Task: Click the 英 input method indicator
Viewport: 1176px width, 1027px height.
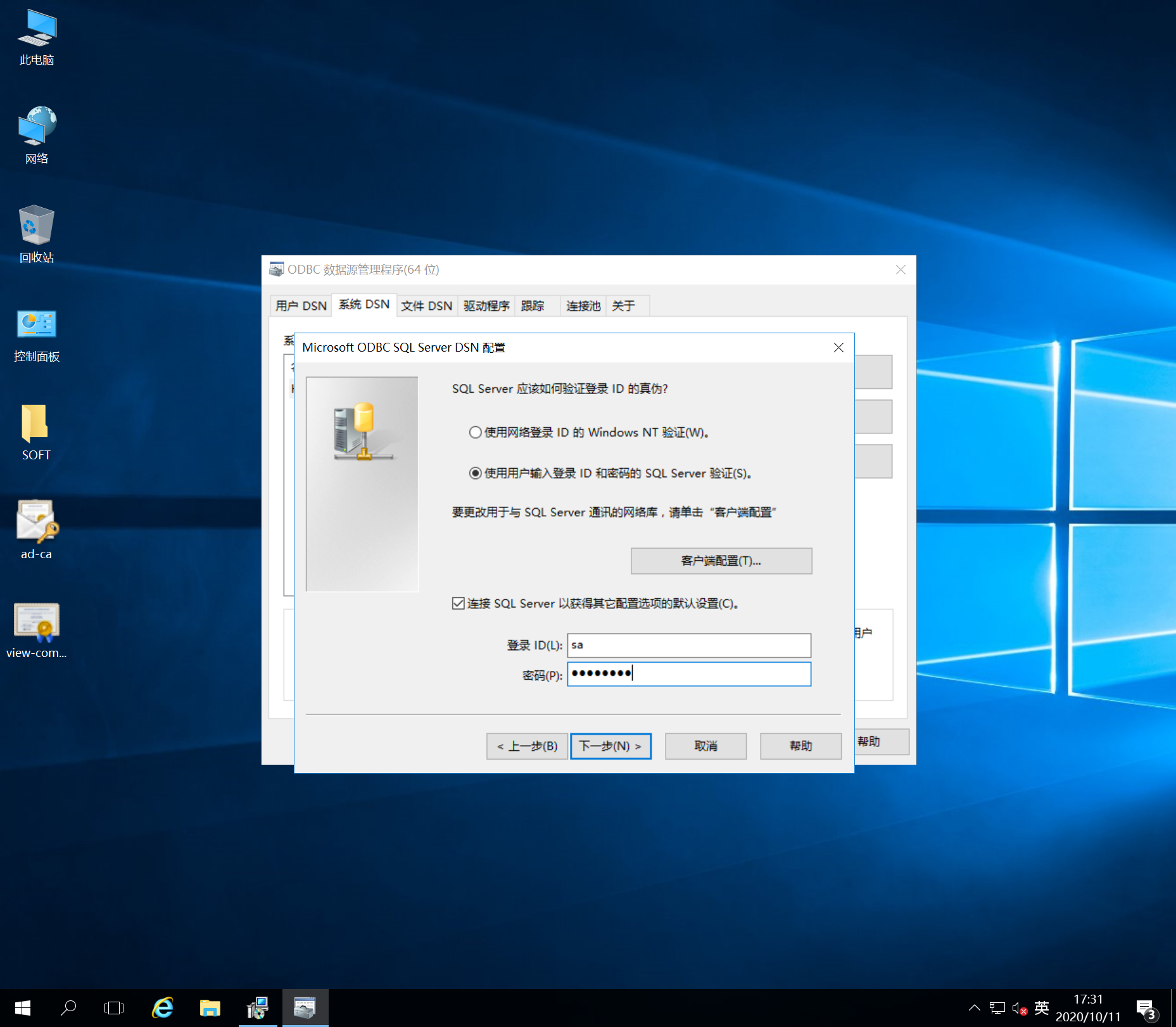Action: pos(1042,1007)
